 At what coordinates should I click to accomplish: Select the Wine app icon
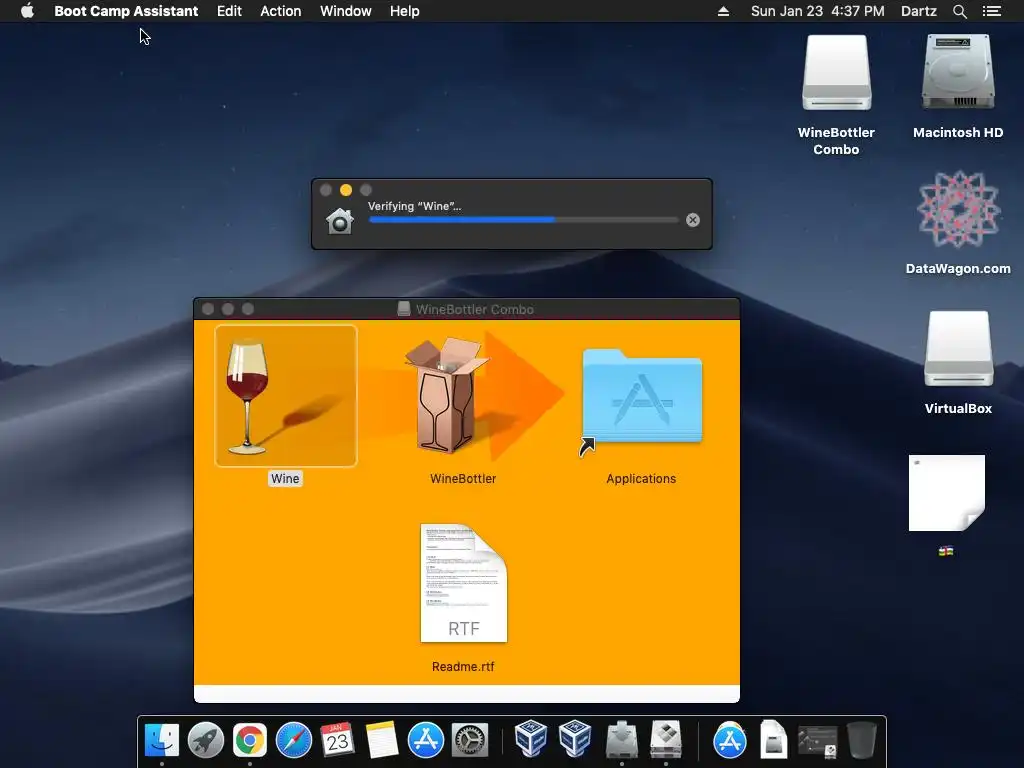(x=285, y=396)
